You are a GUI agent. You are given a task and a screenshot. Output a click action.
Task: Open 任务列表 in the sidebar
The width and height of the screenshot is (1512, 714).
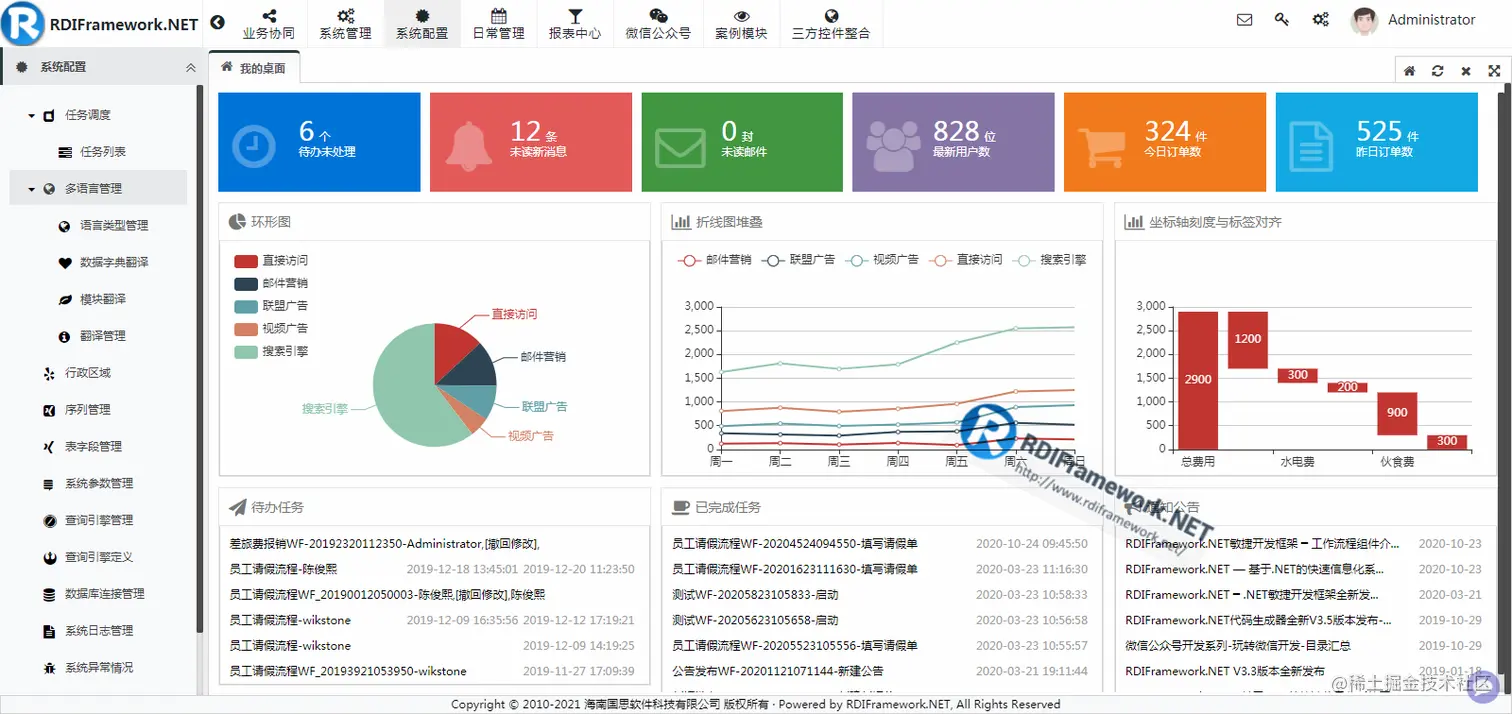(103, 152)
